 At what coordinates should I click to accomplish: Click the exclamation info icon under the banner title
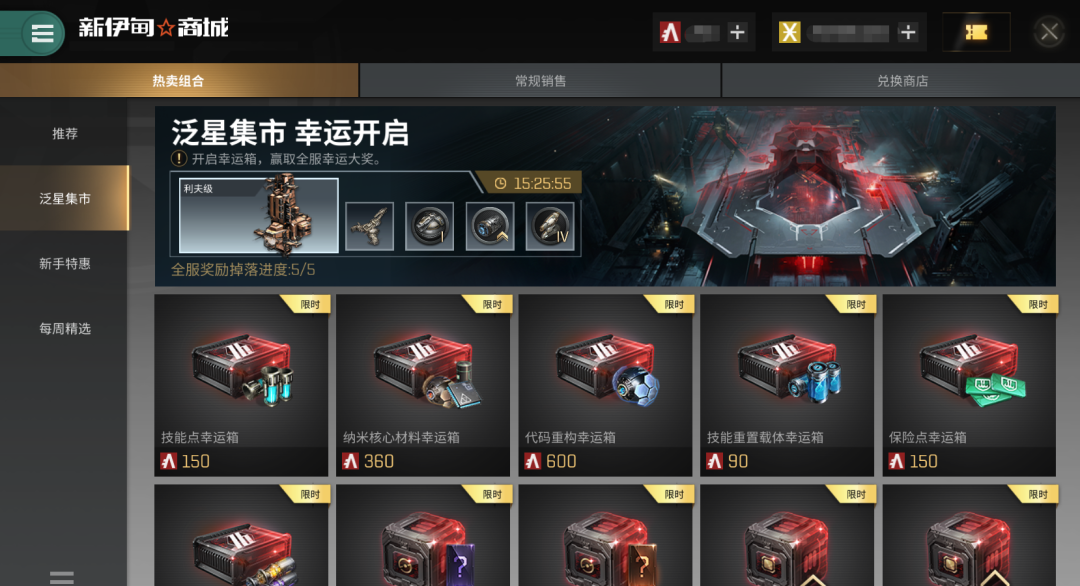178,159
